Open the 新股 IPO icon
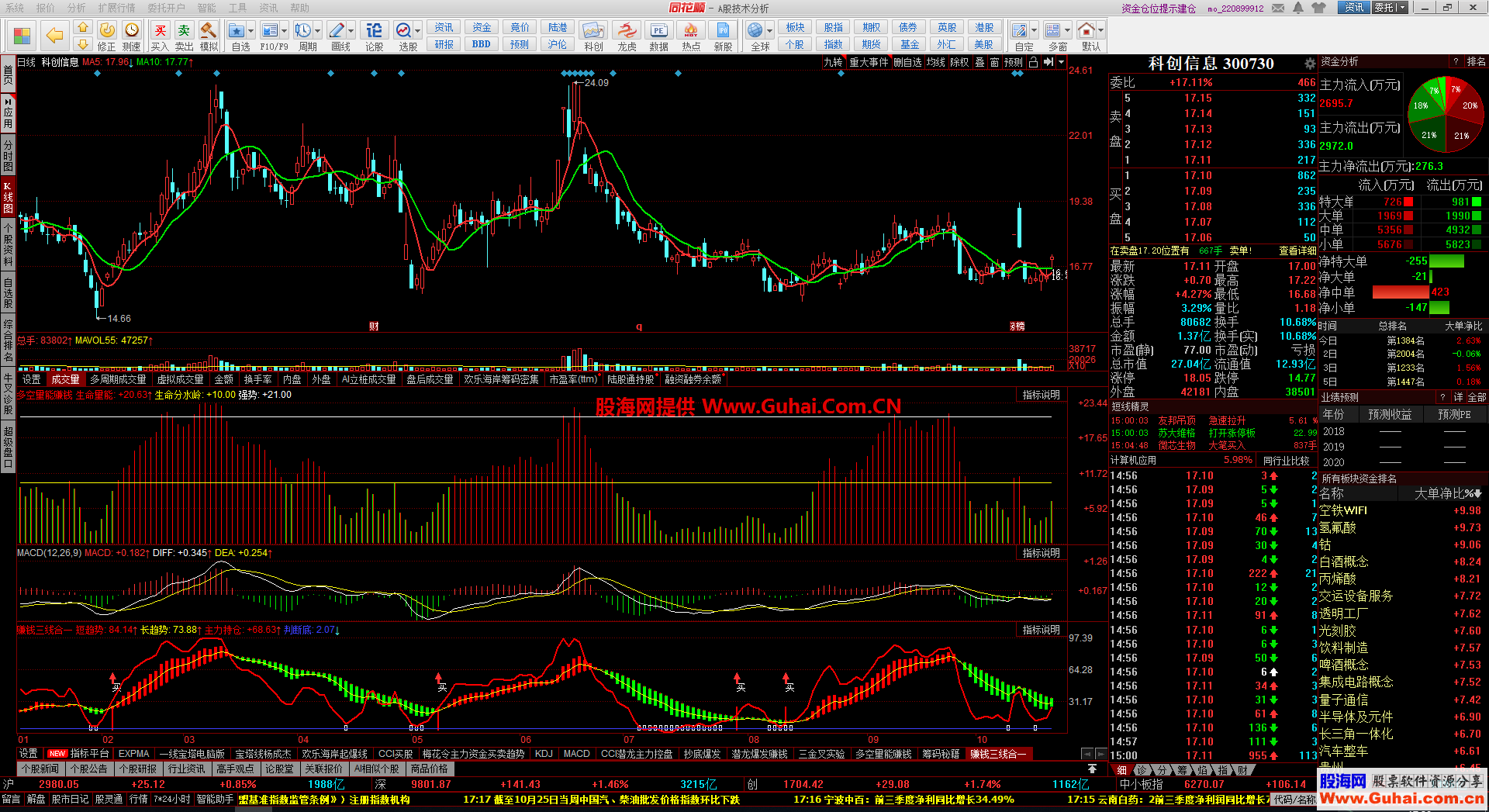1489x812 pixels. pyautogui.click(x=723, y=30)
